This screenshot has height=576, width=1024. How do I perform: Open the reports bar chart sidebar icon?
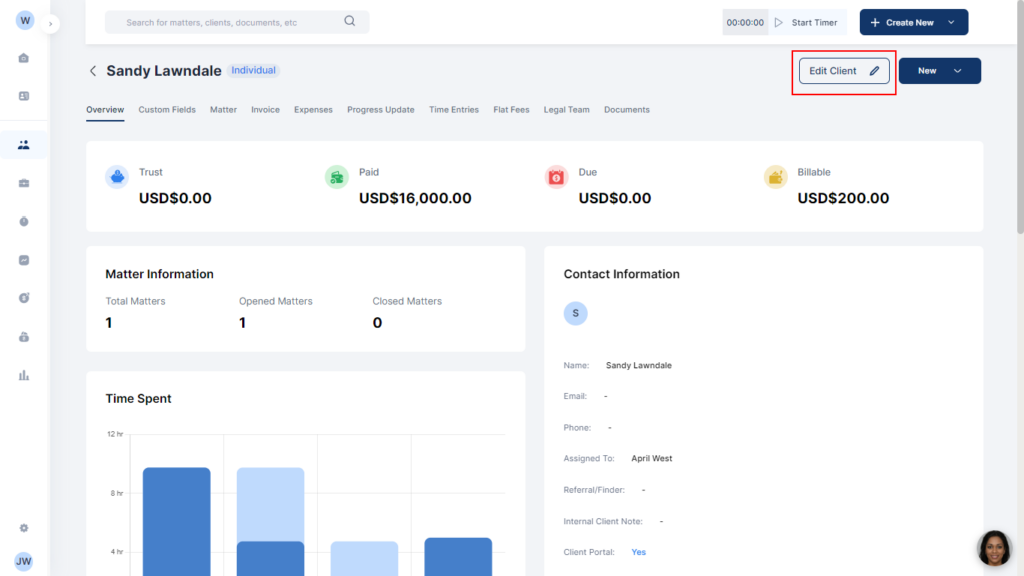pos(24,376)
